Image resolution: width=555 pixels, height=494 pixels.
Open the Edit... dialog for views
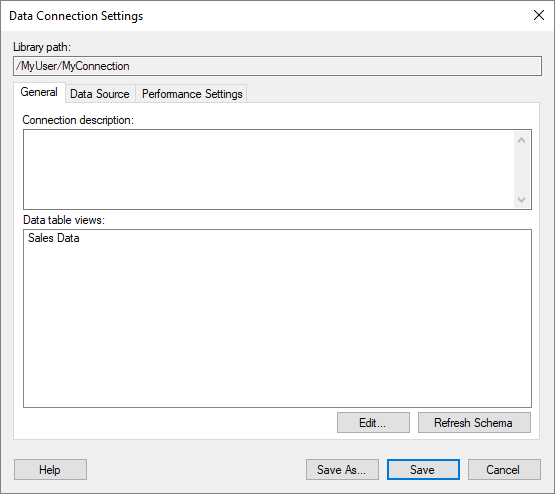(x=373, y=423)
